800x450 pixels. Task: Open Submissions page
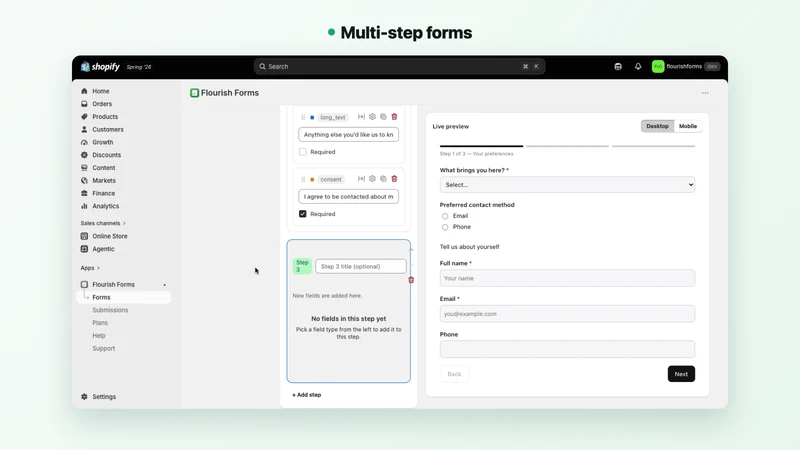click(110, 310)
